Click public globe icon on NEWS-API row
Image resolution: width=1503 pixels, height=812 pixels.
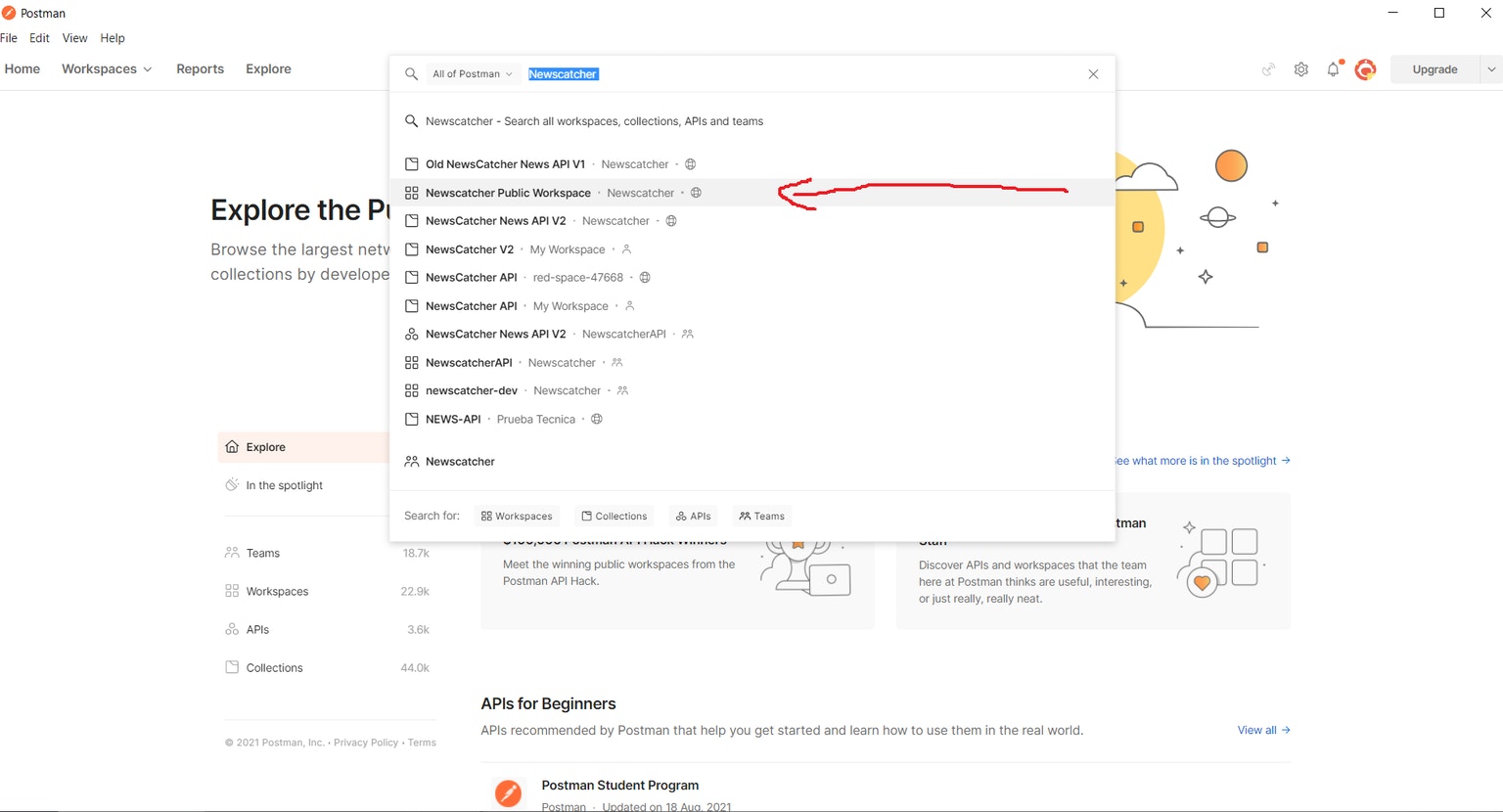596,420
